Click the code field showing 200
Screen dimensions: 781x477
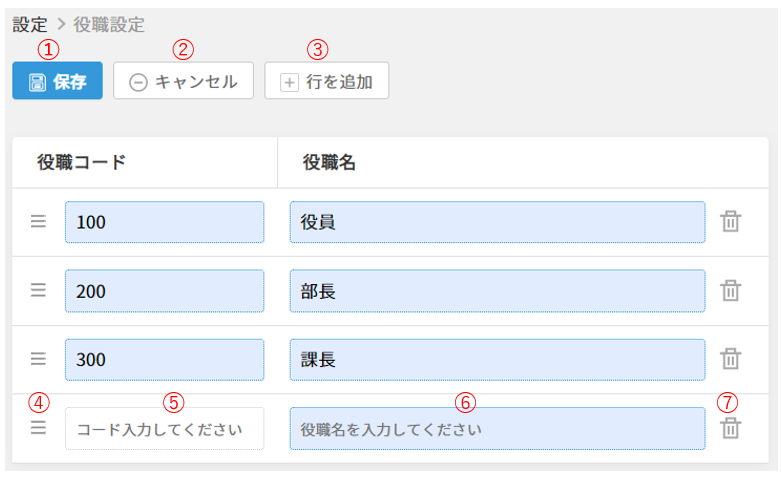tap(164, 290)
